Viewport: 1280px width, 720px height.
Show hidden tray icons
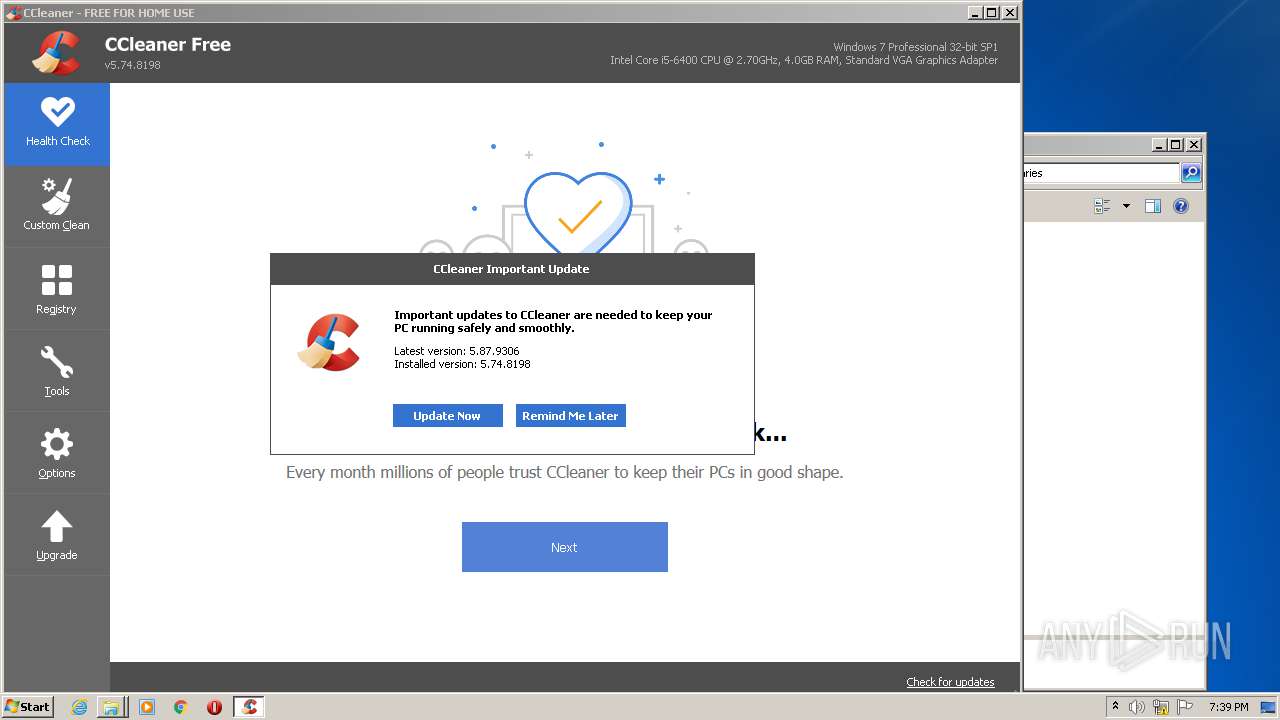tap(1115, 707)
